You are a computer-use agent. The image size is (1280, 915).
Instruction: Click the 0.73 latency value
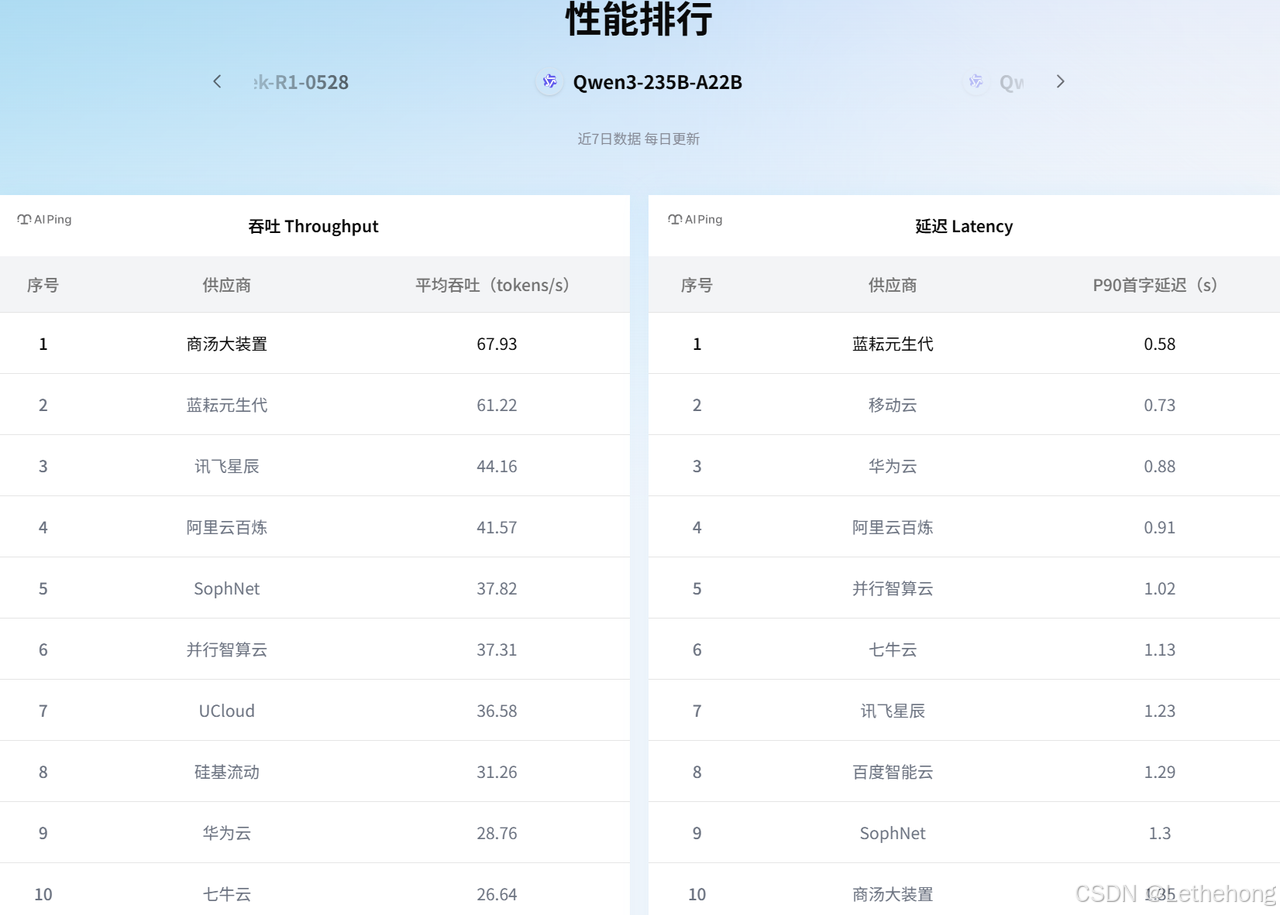(1160, 405)
